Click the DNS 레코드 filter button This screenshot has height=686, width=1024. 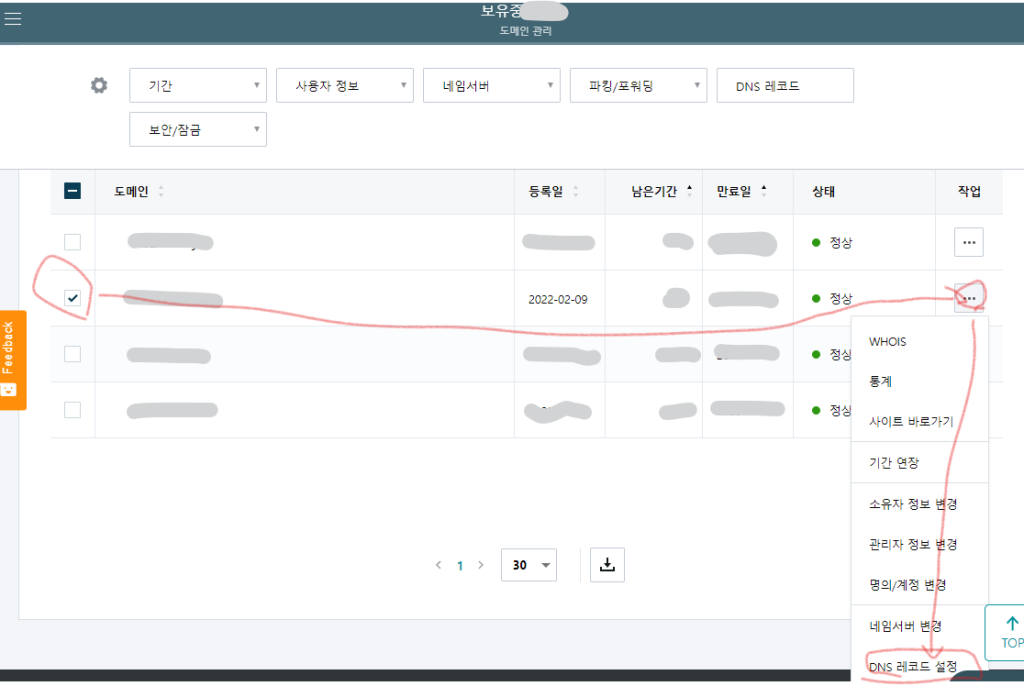pyautogui.click(x=785, y=86)
